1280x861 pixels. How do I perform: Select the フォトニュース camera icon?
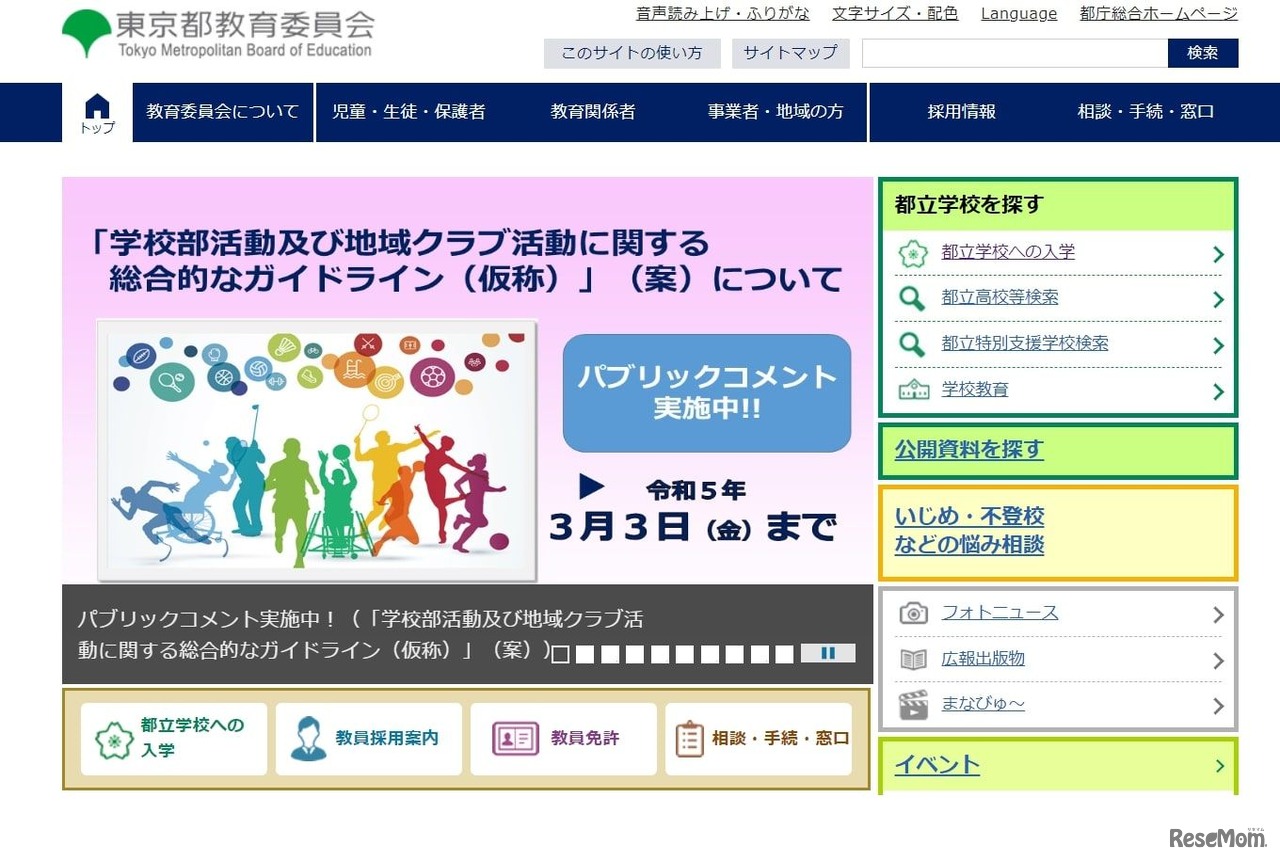point(912,612)
